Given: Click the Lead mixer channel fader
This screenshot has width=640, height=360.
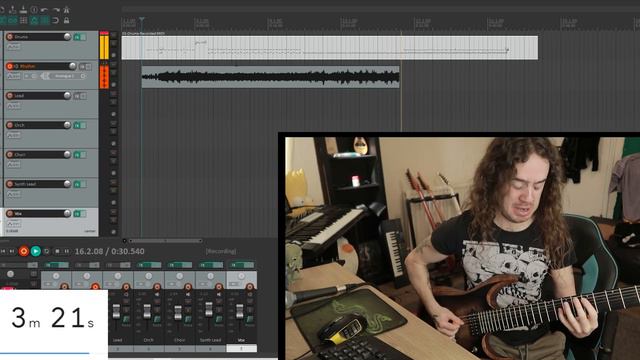Looking at the screenshot, I should 116,311.
